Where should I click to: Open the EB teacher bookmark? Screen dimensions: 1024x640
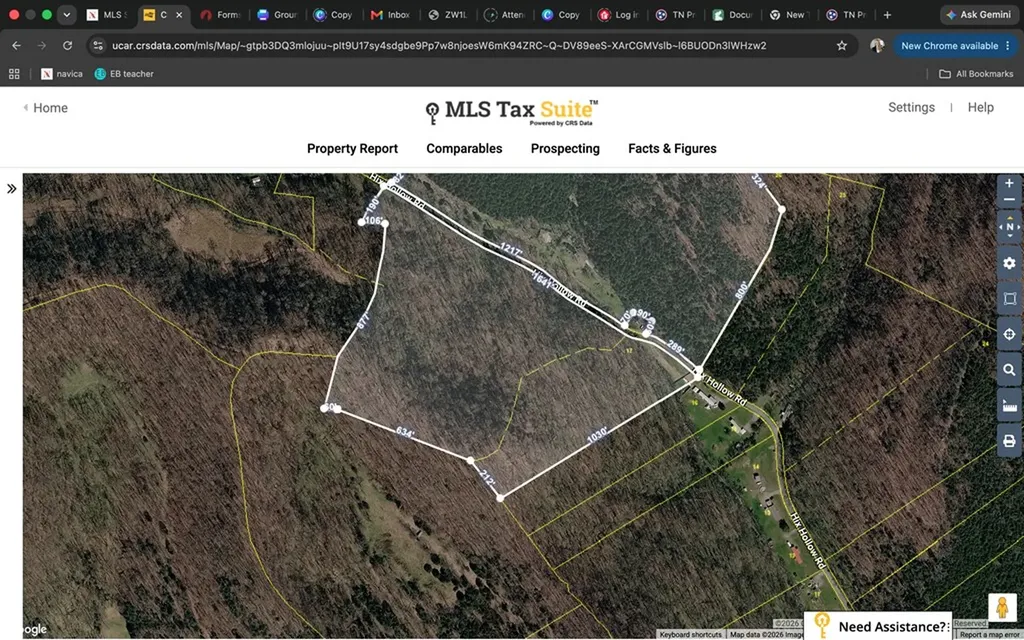tap(124, 74)
